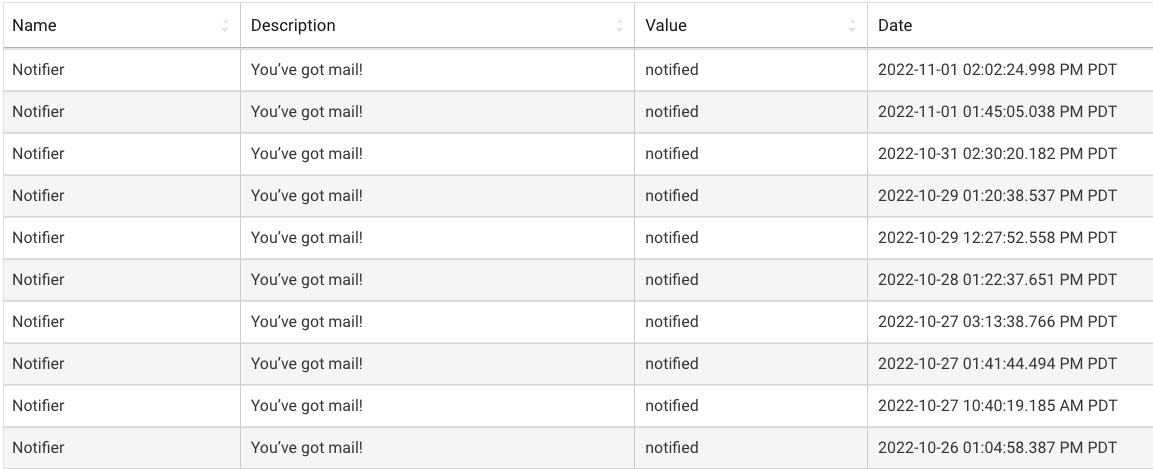1153x469 pixels.
Task: Click the 2022-10-29 01:20:38.537 PM timestamp
Action: pos(996,196)
